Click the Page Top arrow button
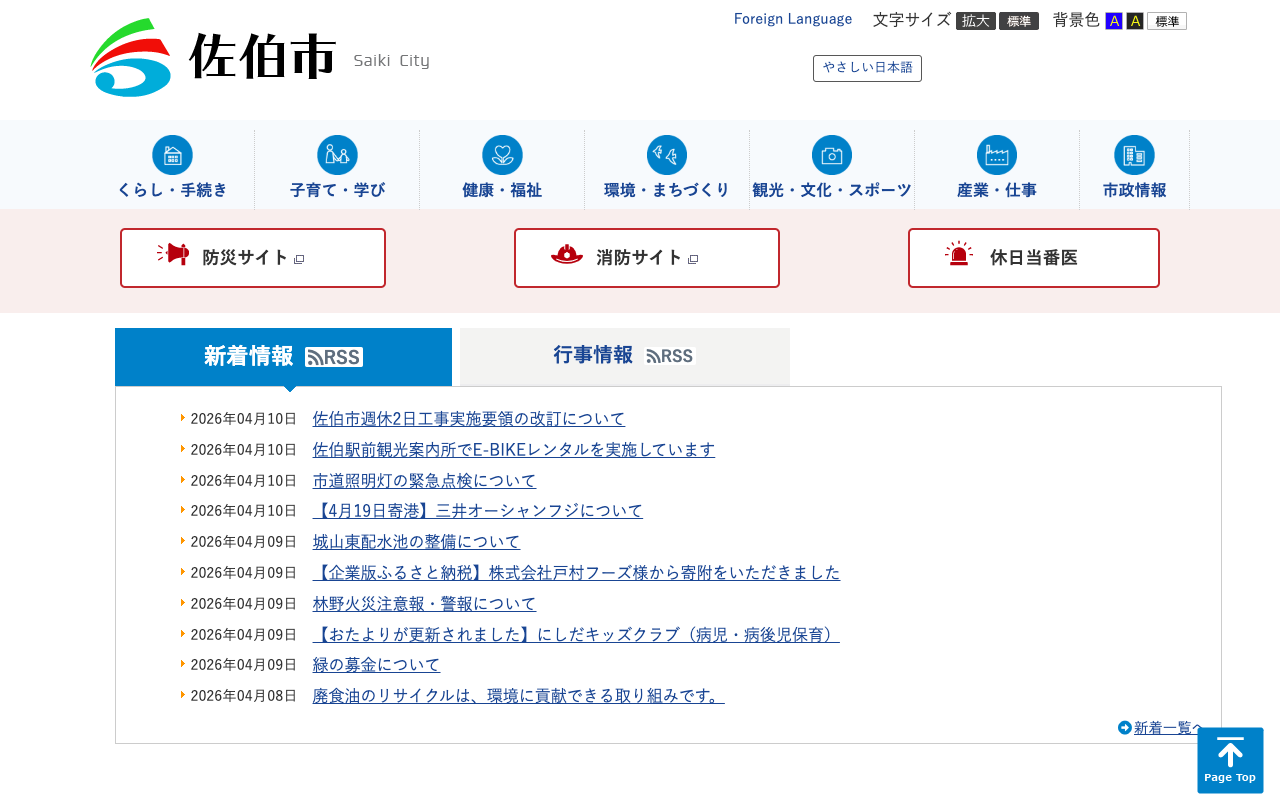Image resolution: width=1280 pixels, height=800 pixels. click(x=1230, y=761)
